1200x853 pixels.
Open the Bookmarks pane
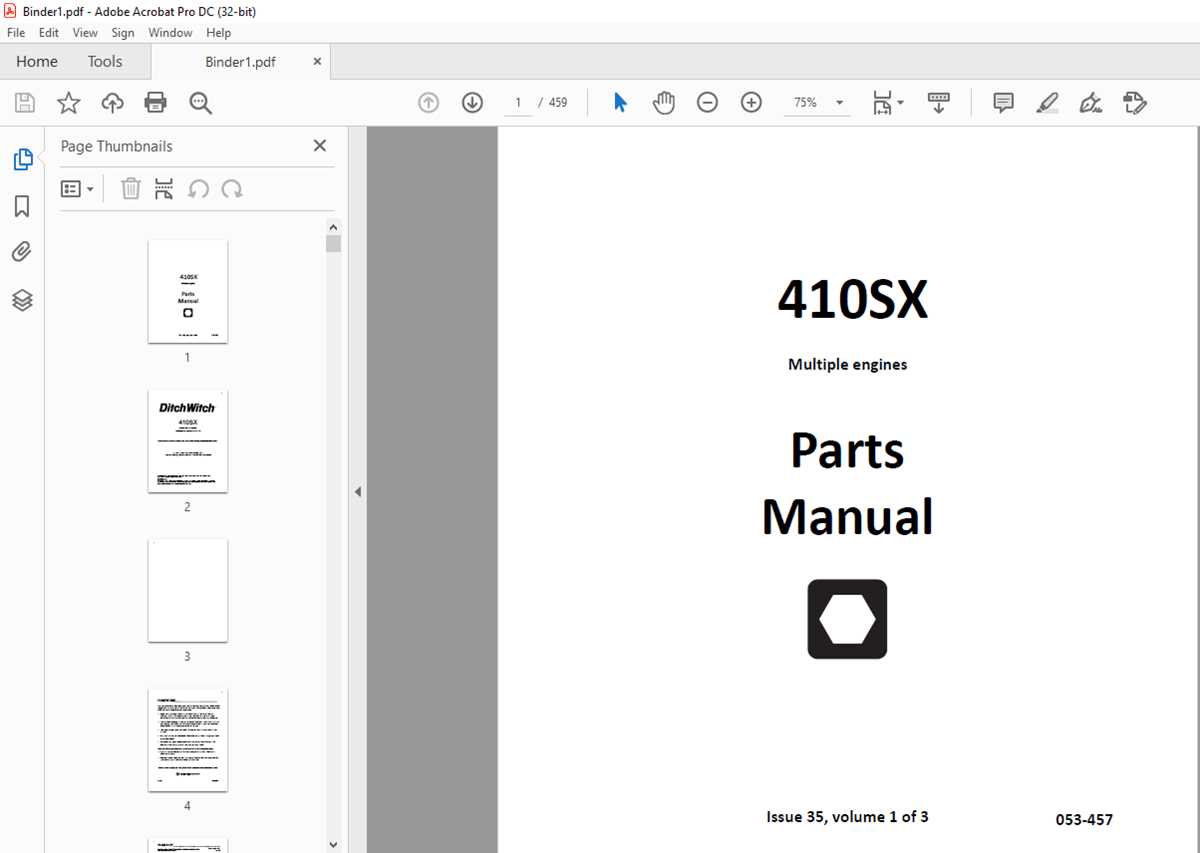[22, 206]
